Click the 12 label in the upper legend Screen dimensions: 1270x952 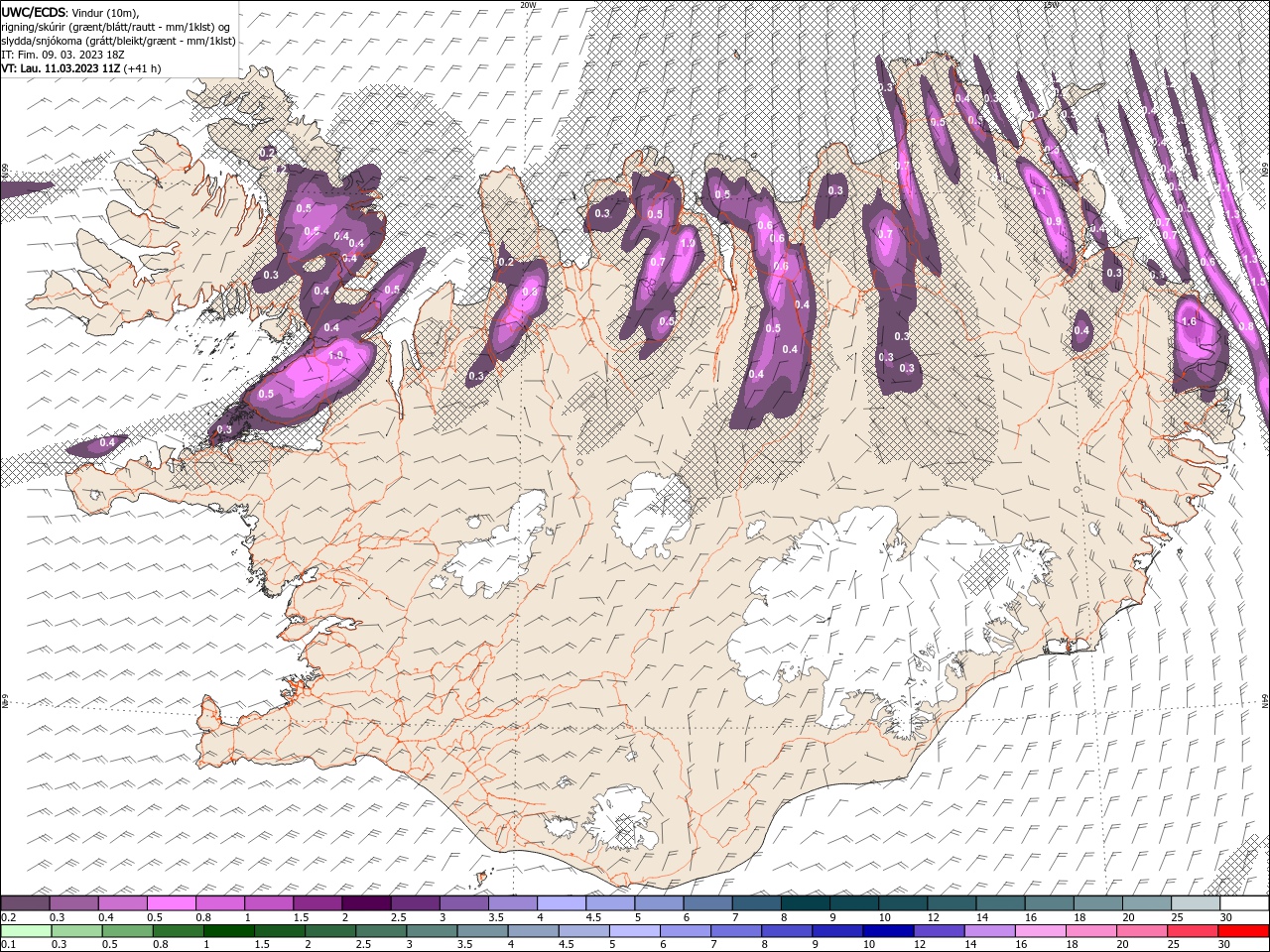tap(932, 917)
